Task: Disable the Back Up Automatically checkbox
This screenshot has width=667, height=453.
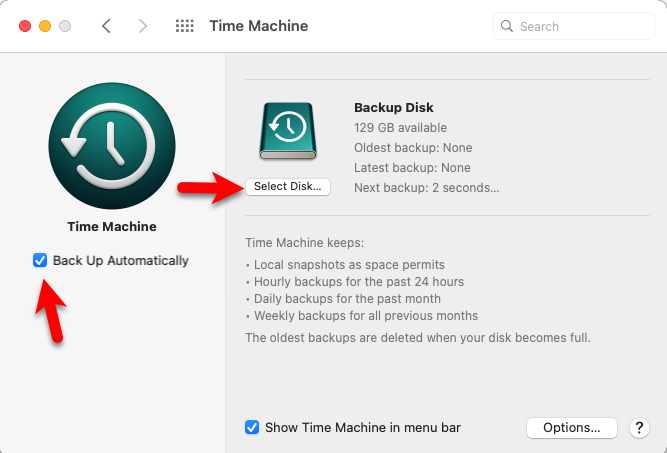Action: [x=40, y=261]
